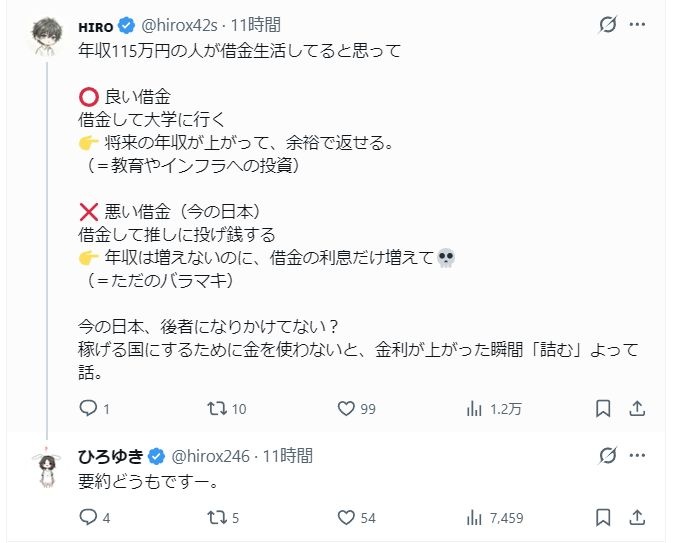Screen dimensions: 687x543
Task: Bookmark HIRO's post
Action: tap(603, 408)
